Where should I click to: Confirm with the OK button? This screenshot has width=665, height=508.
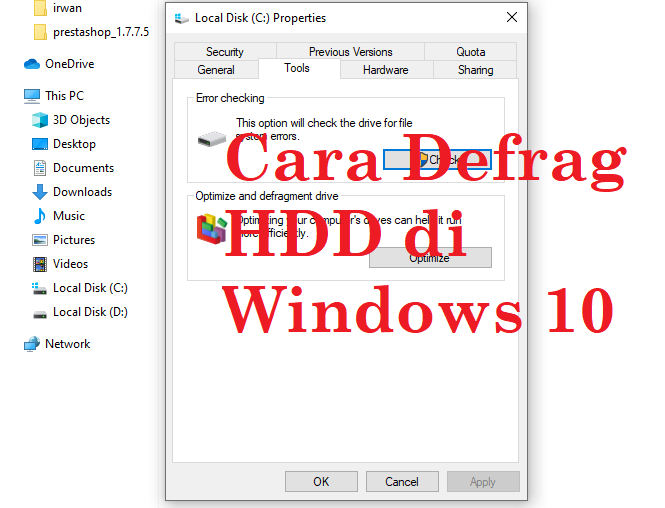pyautogui.click(x=321, y=482)
